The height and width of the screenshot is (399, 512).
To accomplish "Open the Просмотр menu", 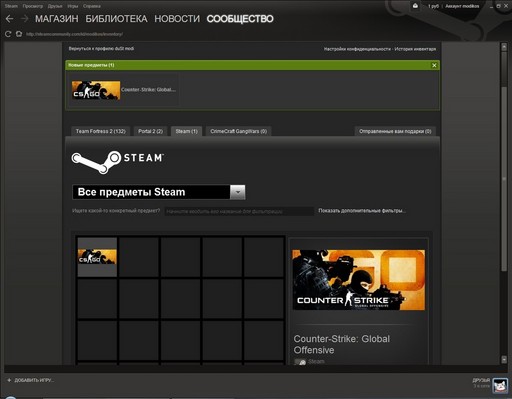I will (x=33, y=6).
